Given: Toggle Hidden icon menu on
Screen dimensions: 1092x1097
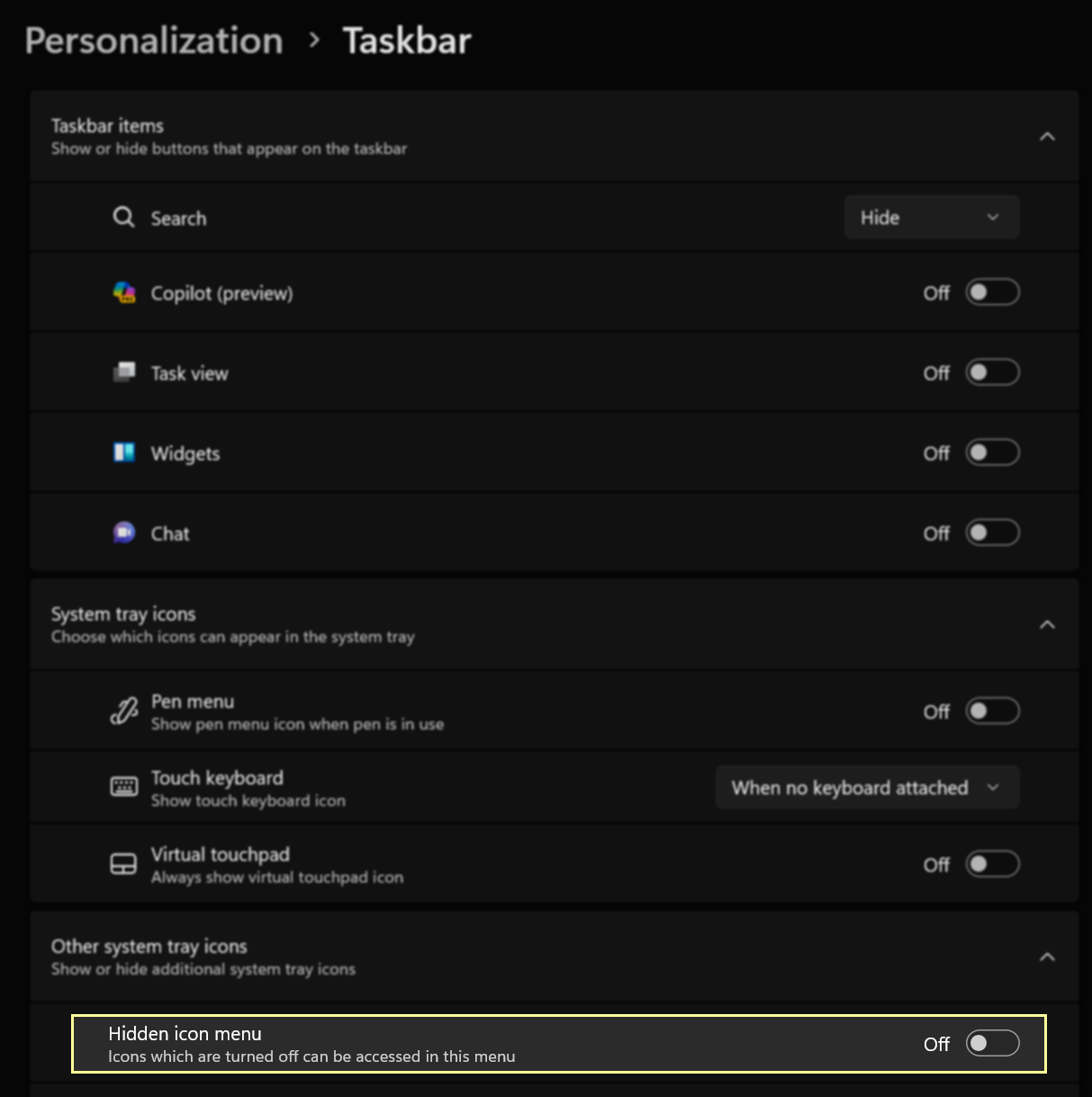Looking at the screenshot, I should coord(992,1043).
